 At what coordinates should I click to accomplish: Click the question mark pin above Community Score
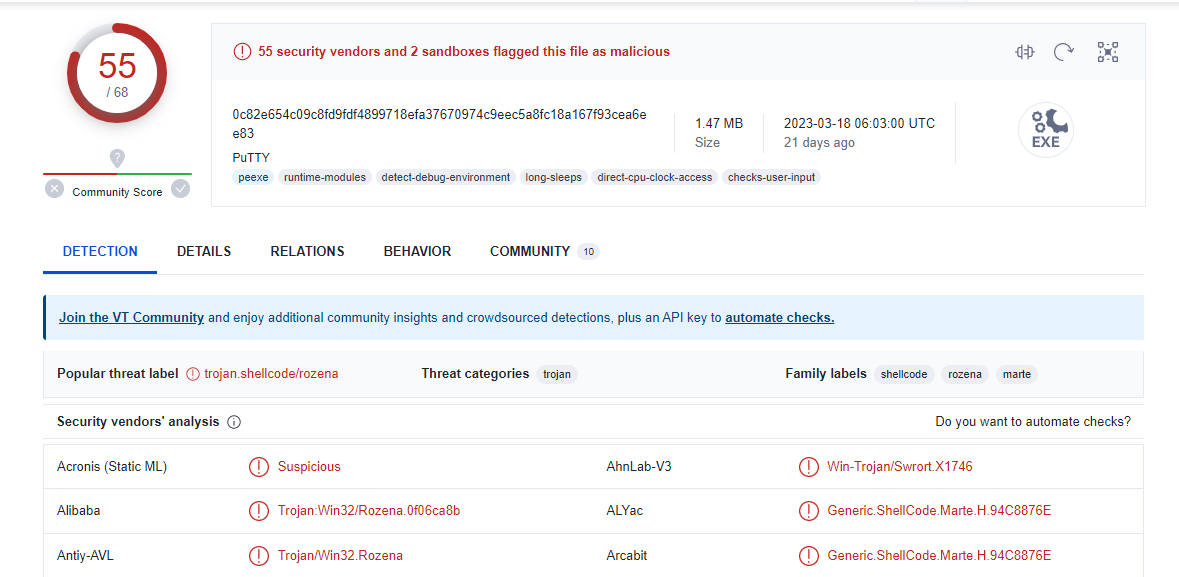(117, 159)
